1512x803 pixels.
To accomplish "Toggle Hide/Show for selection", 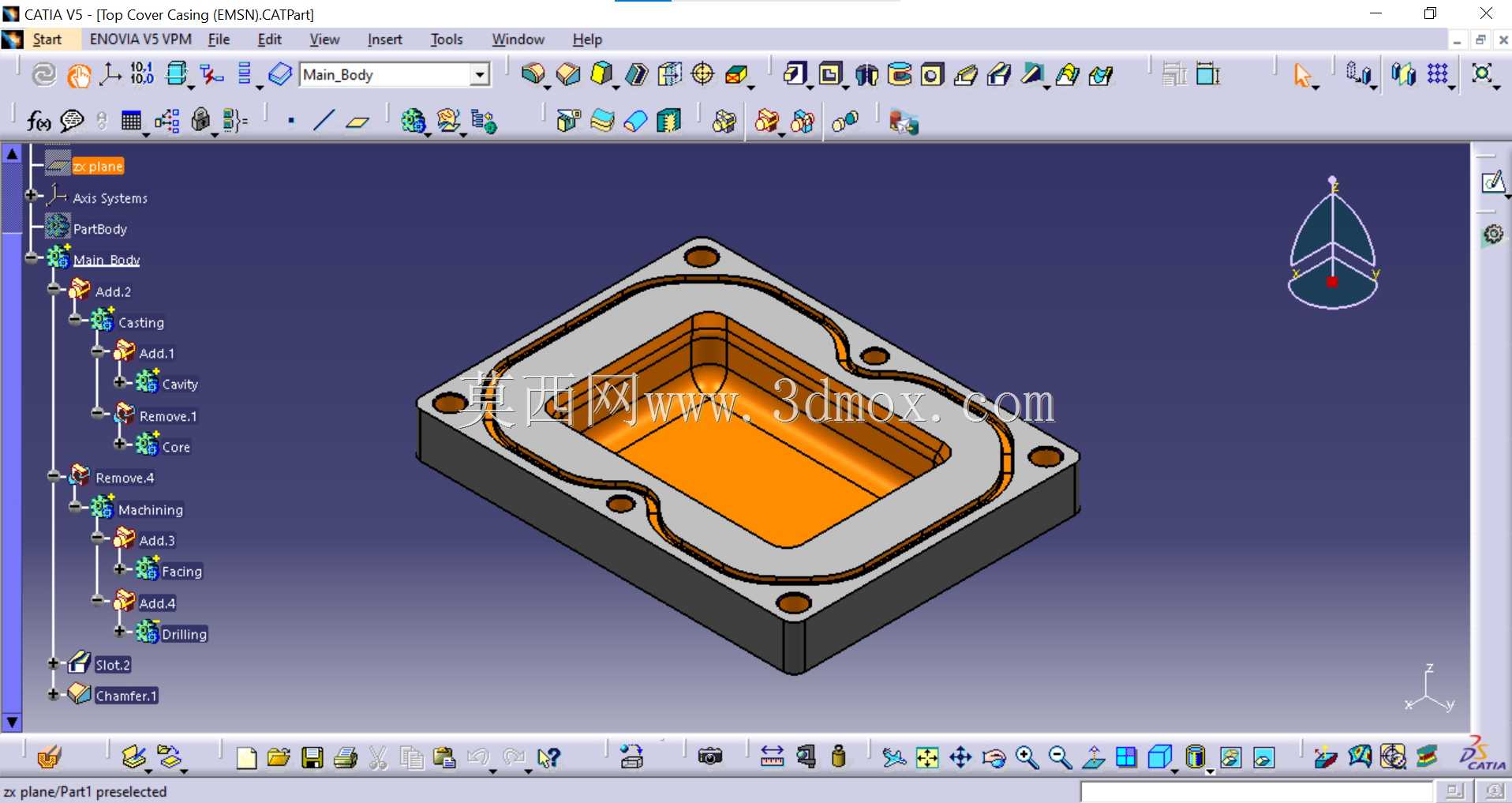I will click(1230, 758).
